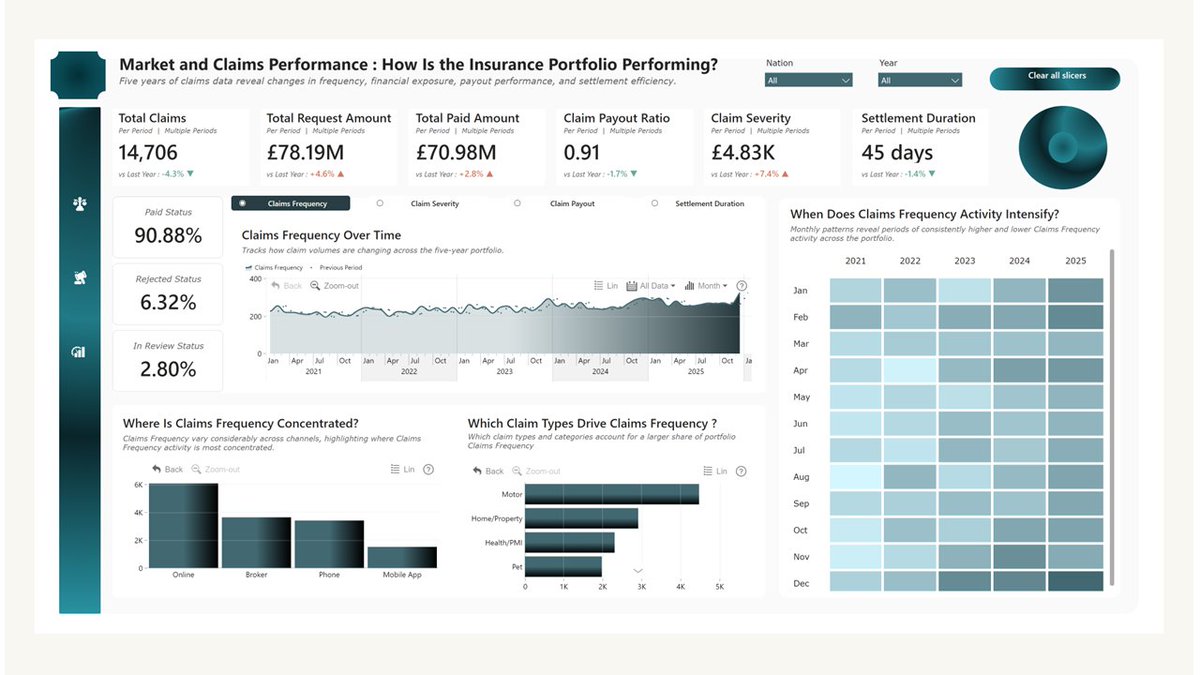
Task: Click the circular teal graphic at top right
Action: tap(1063, 148)
